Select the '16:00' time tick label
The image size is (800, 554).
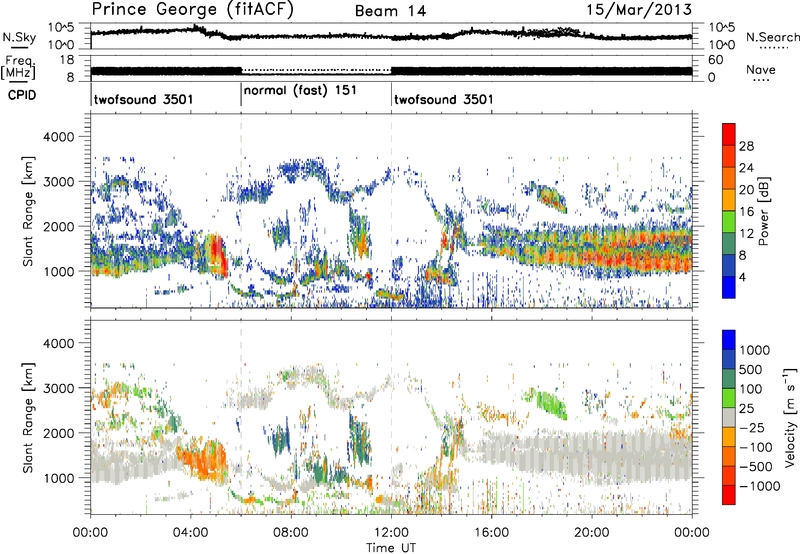tap(491, 533)
